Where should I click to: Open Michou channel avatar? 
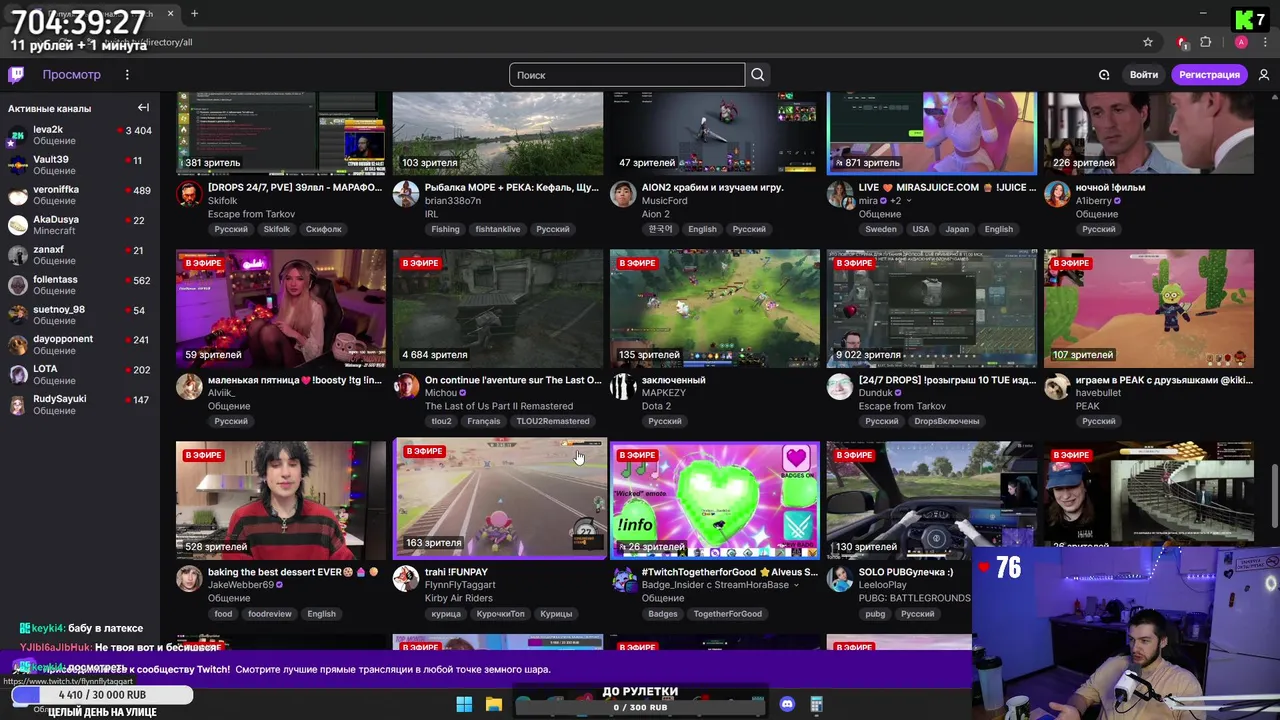click(406, 387)
